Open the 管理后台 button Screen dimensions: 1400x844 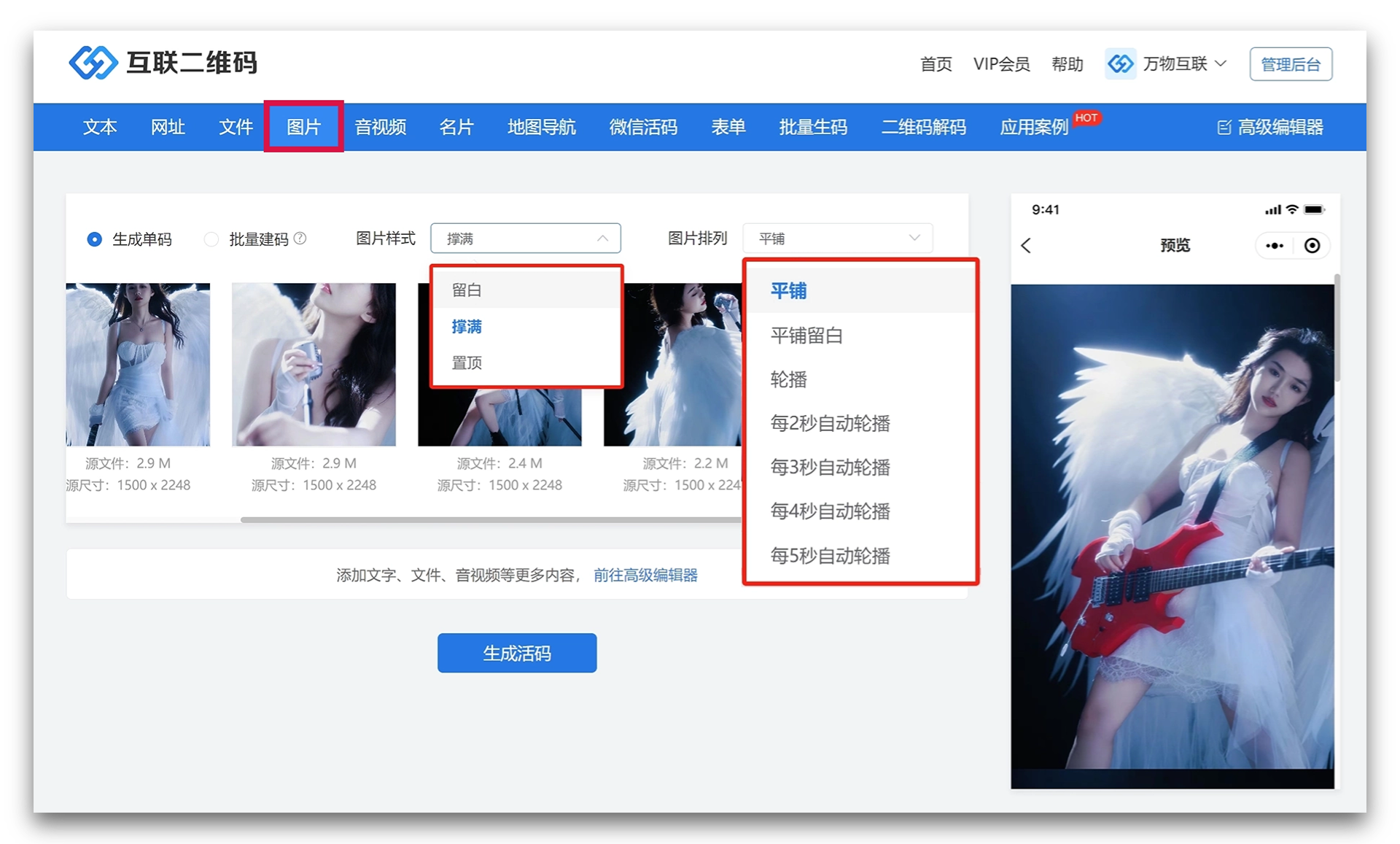pyautogui.click(x=1291, y=64)
